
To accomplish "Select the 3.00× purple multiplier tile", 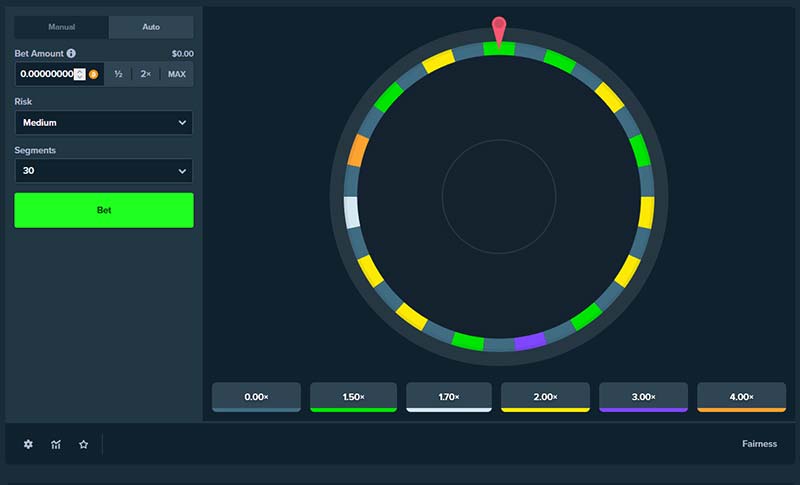I will pyautogui.click(x=643, y=397).
